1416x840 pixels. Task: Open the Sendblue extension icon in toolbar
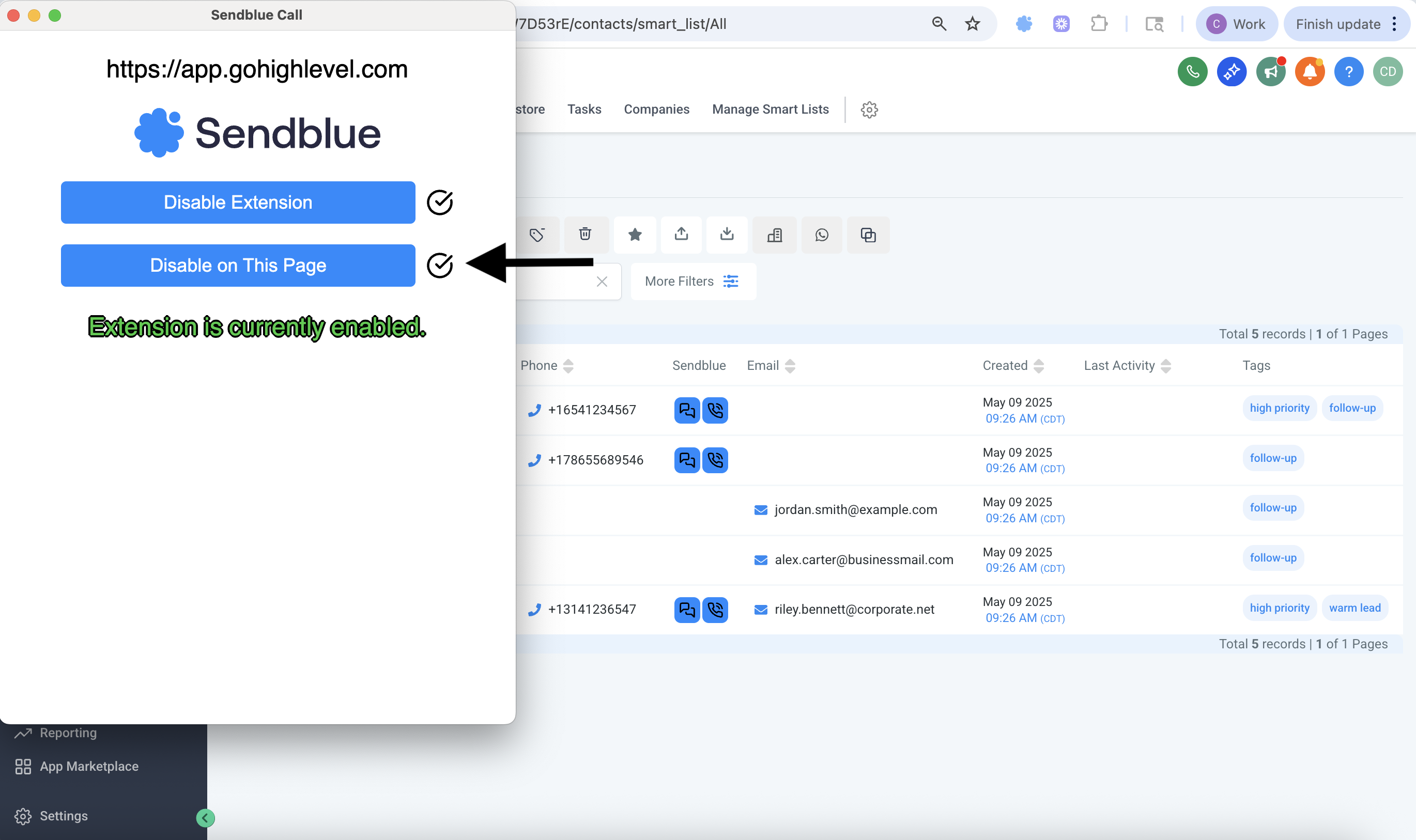coord(1024,24)
